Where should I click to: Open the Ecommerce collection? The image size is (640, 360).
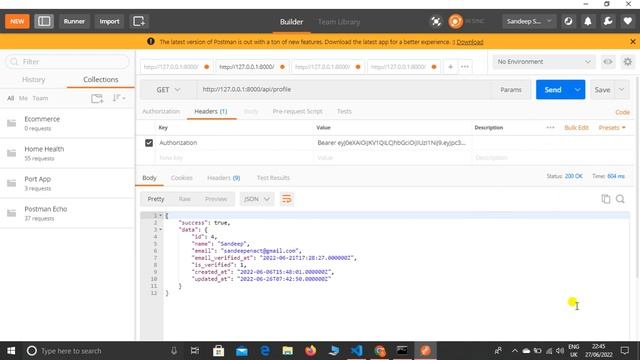(67, 123)
